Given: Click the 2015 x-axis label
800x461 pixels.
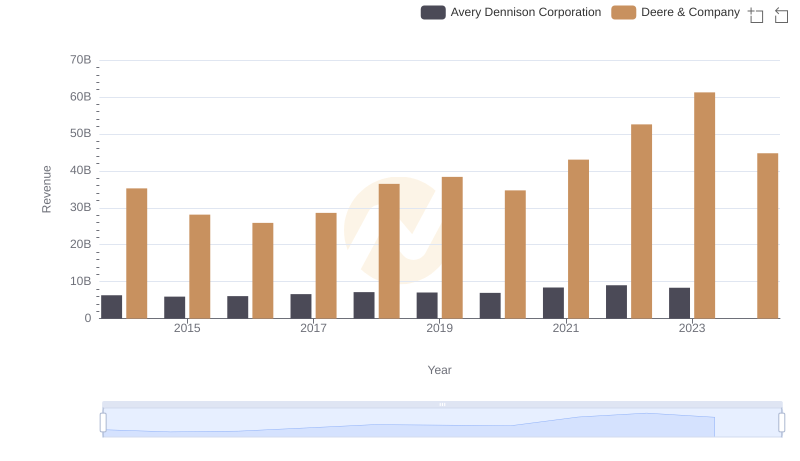Looking at the screenshot, I should point(187,328).
